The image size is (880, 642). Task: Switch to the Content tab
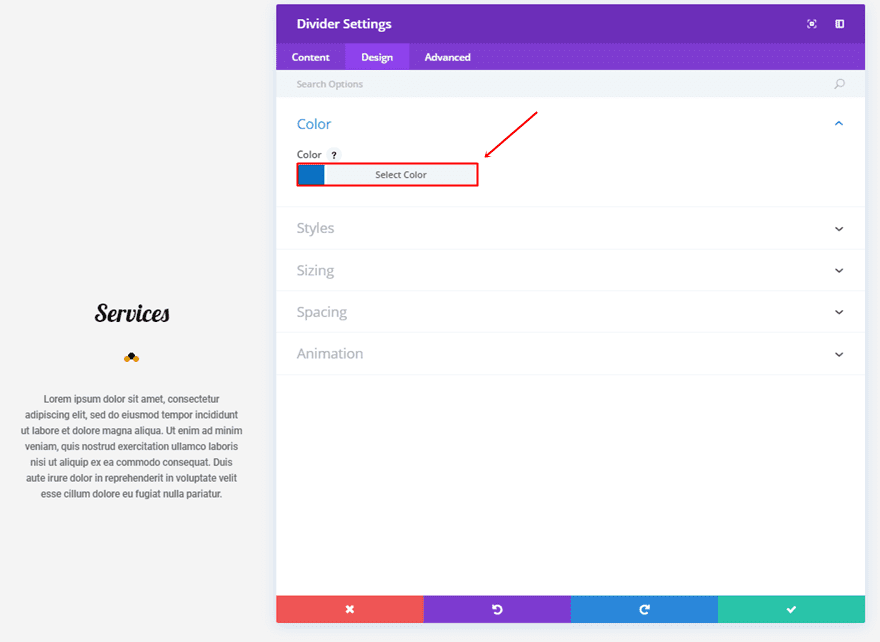pos(311,57)
